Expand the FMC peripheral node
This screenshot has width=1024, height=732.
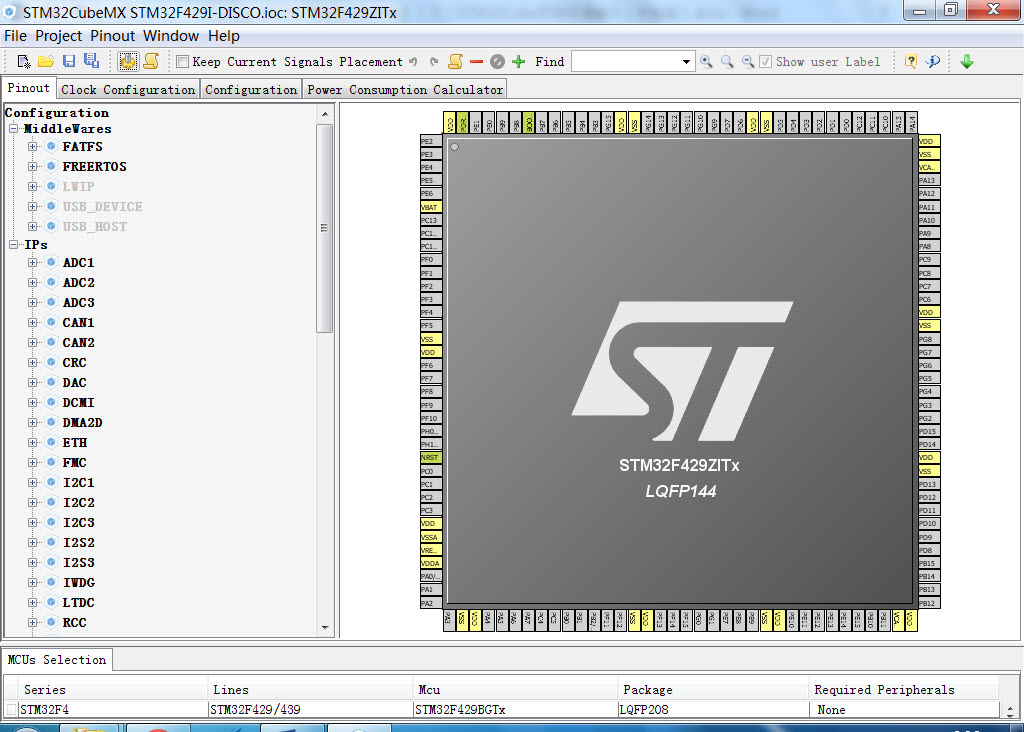point(33,462)
